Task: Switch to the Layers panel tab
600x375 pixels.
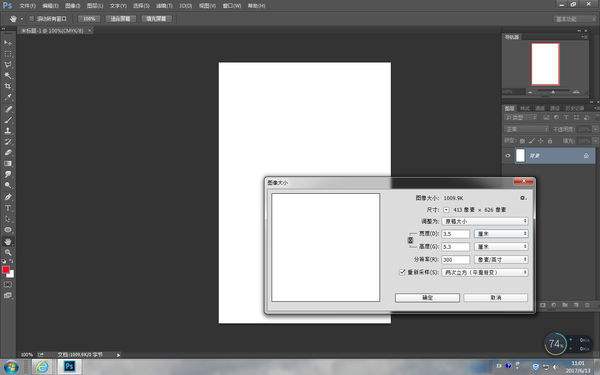Action: pos(509,108)
